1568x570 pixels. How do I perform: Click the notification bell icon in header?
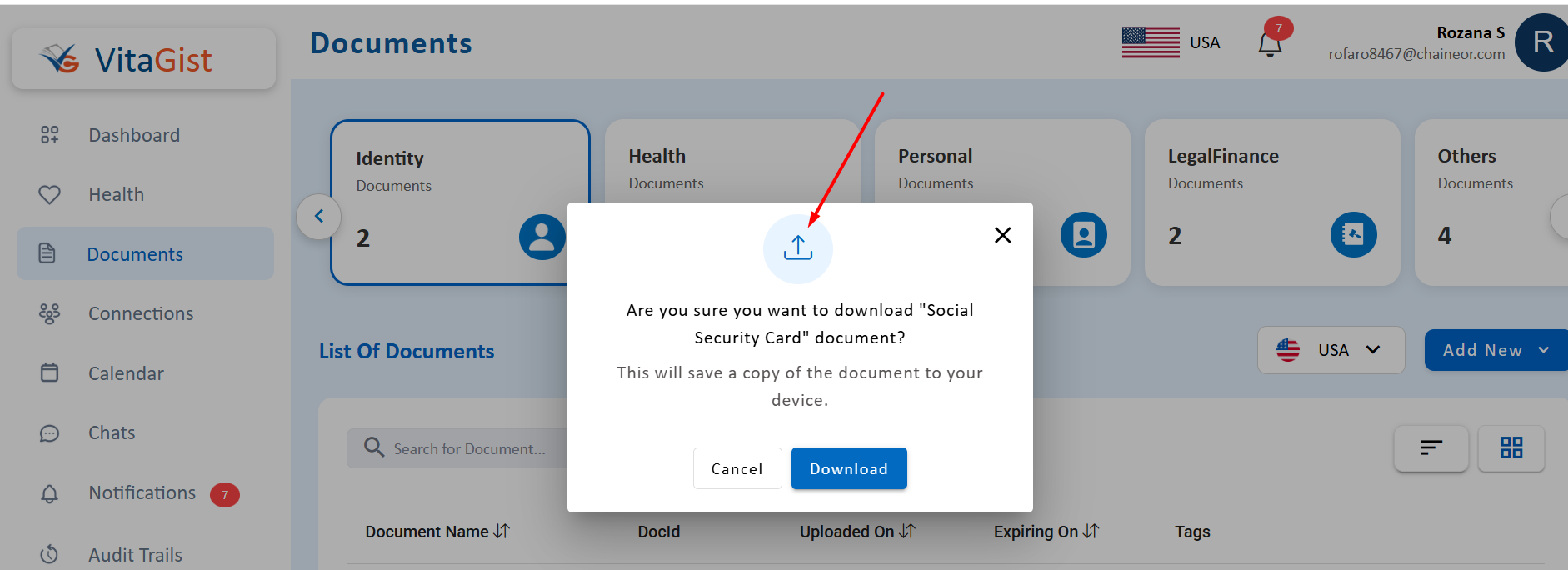pyautogui.click(x=1269, y=44)
